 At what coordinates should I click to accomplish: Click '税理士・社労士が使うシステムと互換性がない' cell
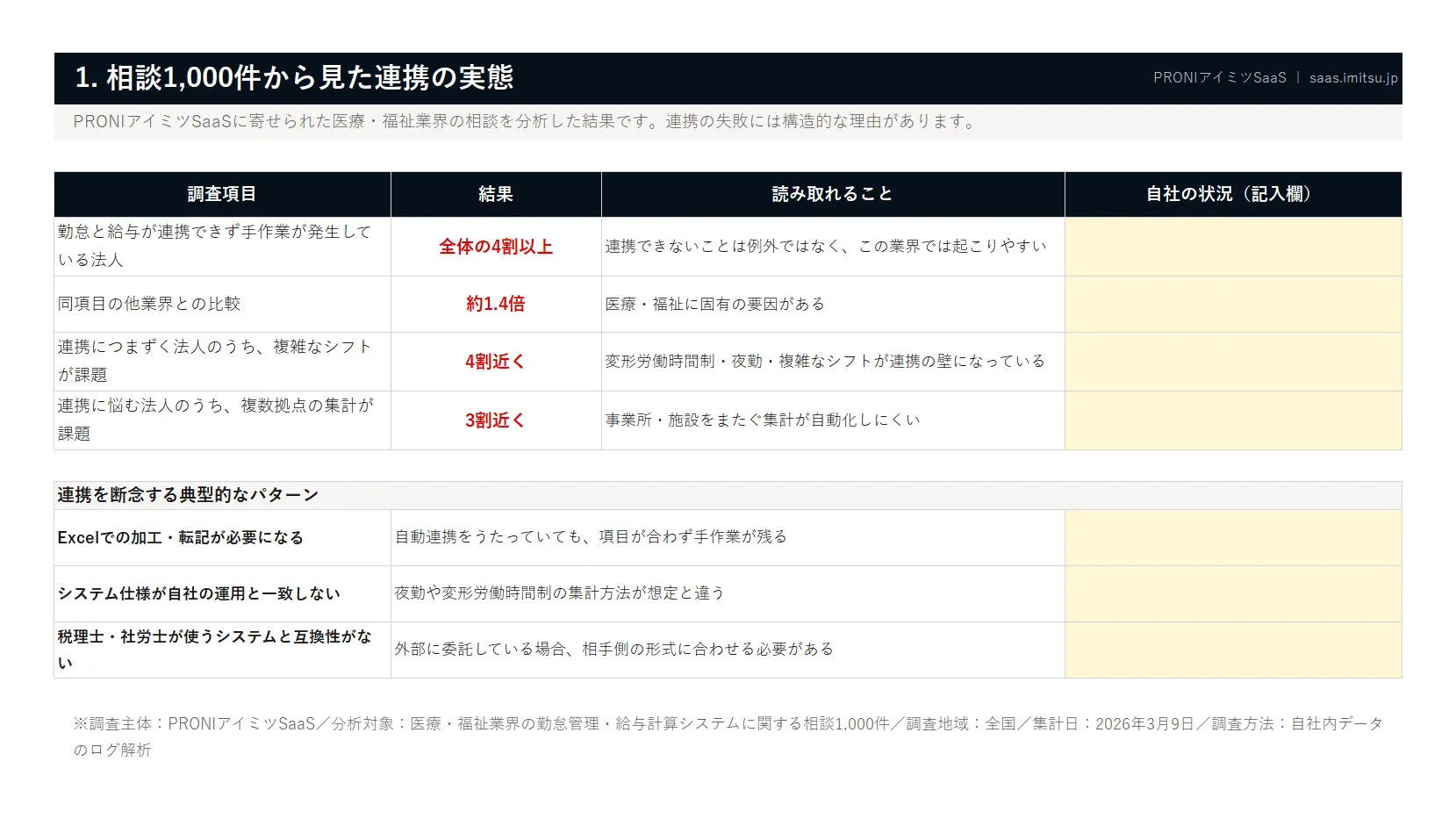pyautogui.click(x=222, y=650)
